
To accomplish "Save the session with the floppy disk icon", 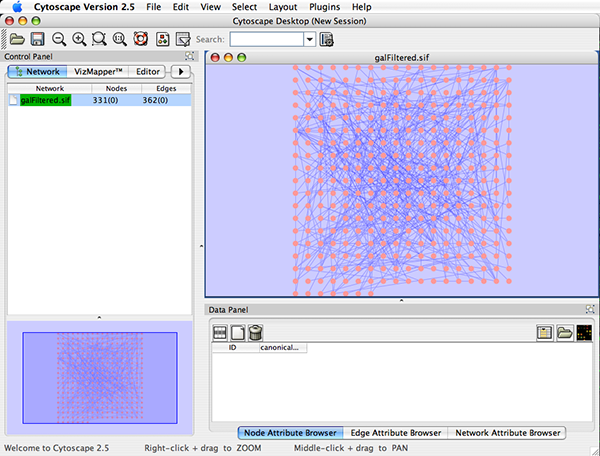I will pos(37,39).
